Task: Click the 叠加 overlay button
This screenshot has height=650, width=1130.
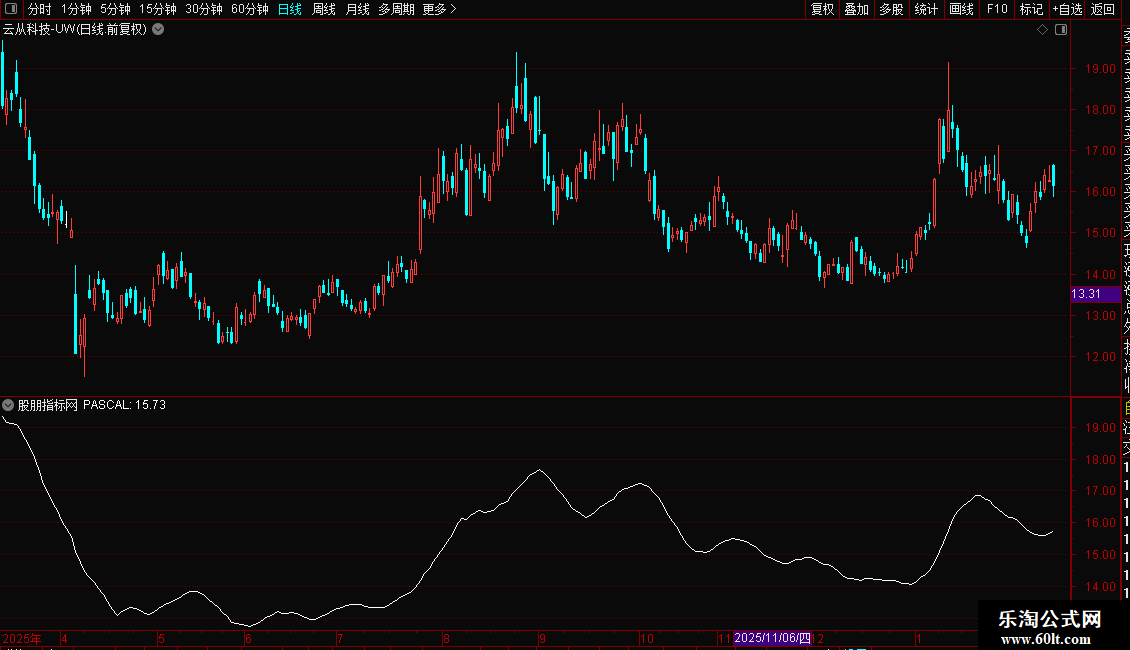Action: [856, 9]
